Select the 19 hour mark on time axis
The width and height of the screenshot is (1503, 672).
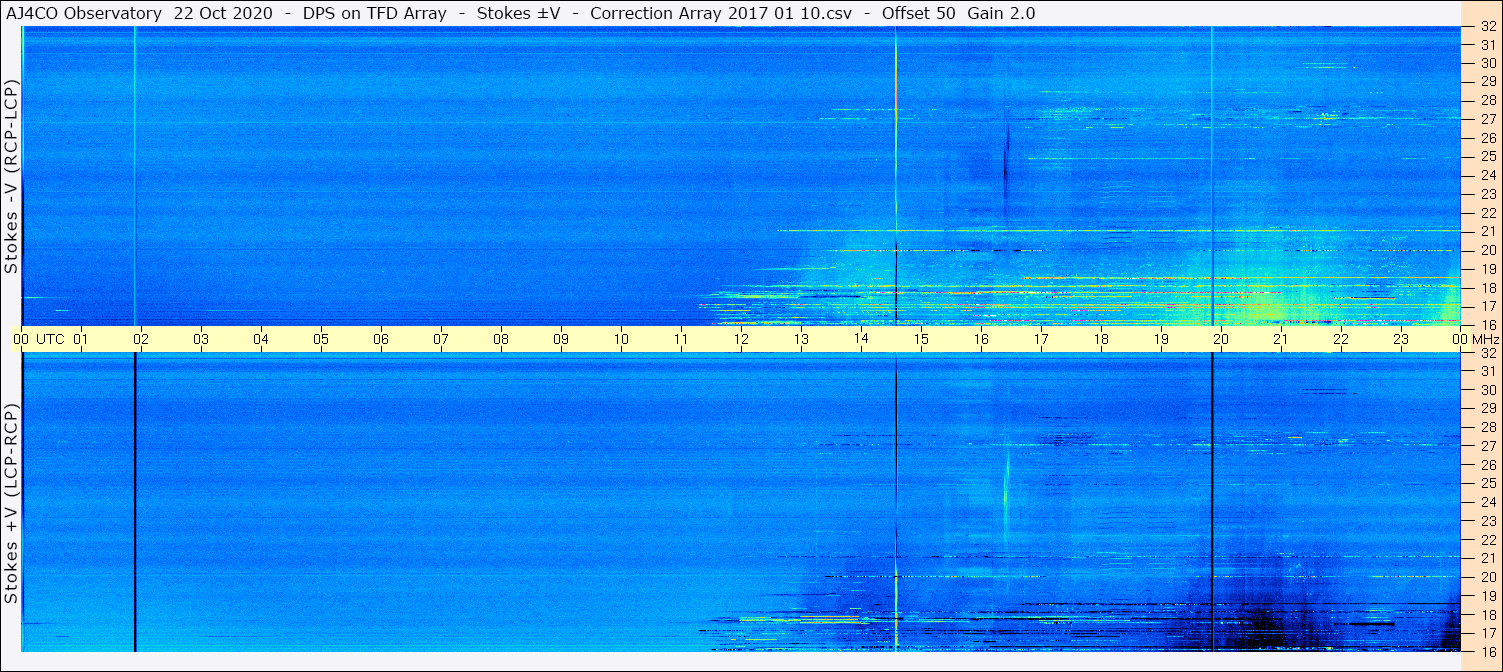(1161, 339)
